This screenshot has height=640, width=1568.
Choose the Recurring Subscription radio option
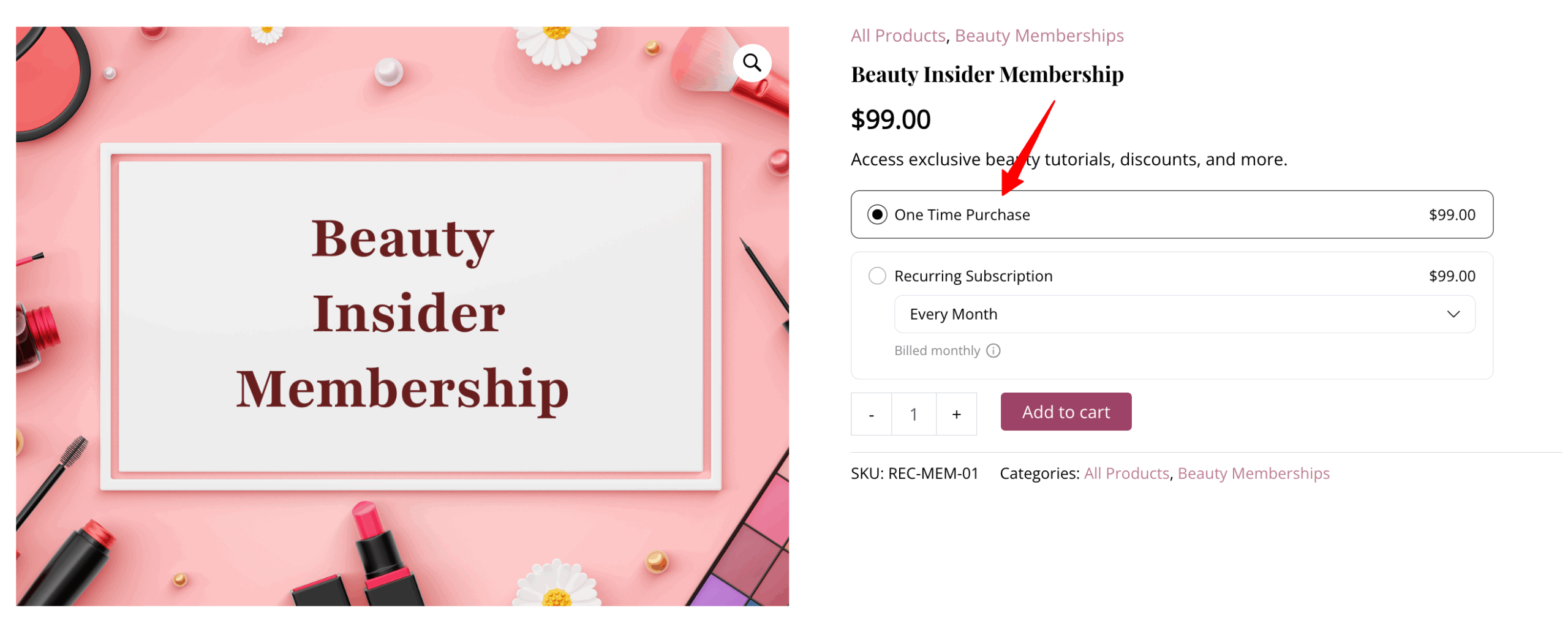click(x=877, y=276)
